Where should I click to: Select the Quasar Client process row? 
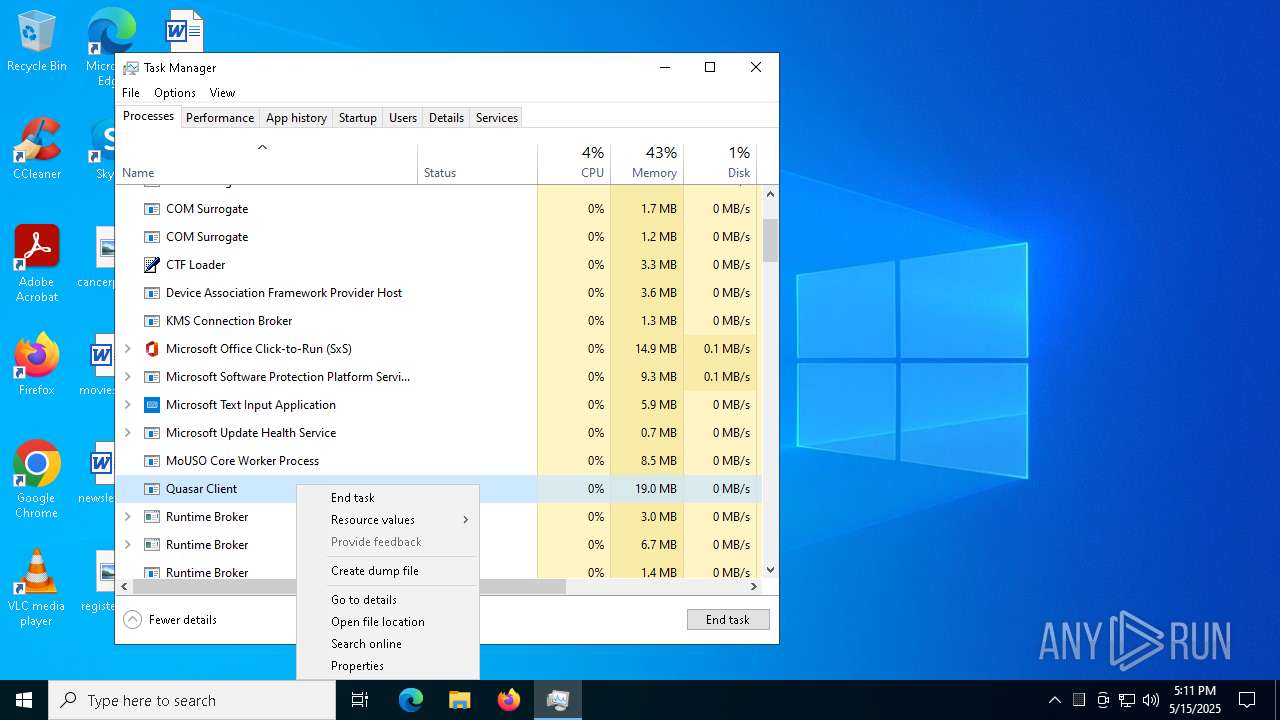(438, 489)
